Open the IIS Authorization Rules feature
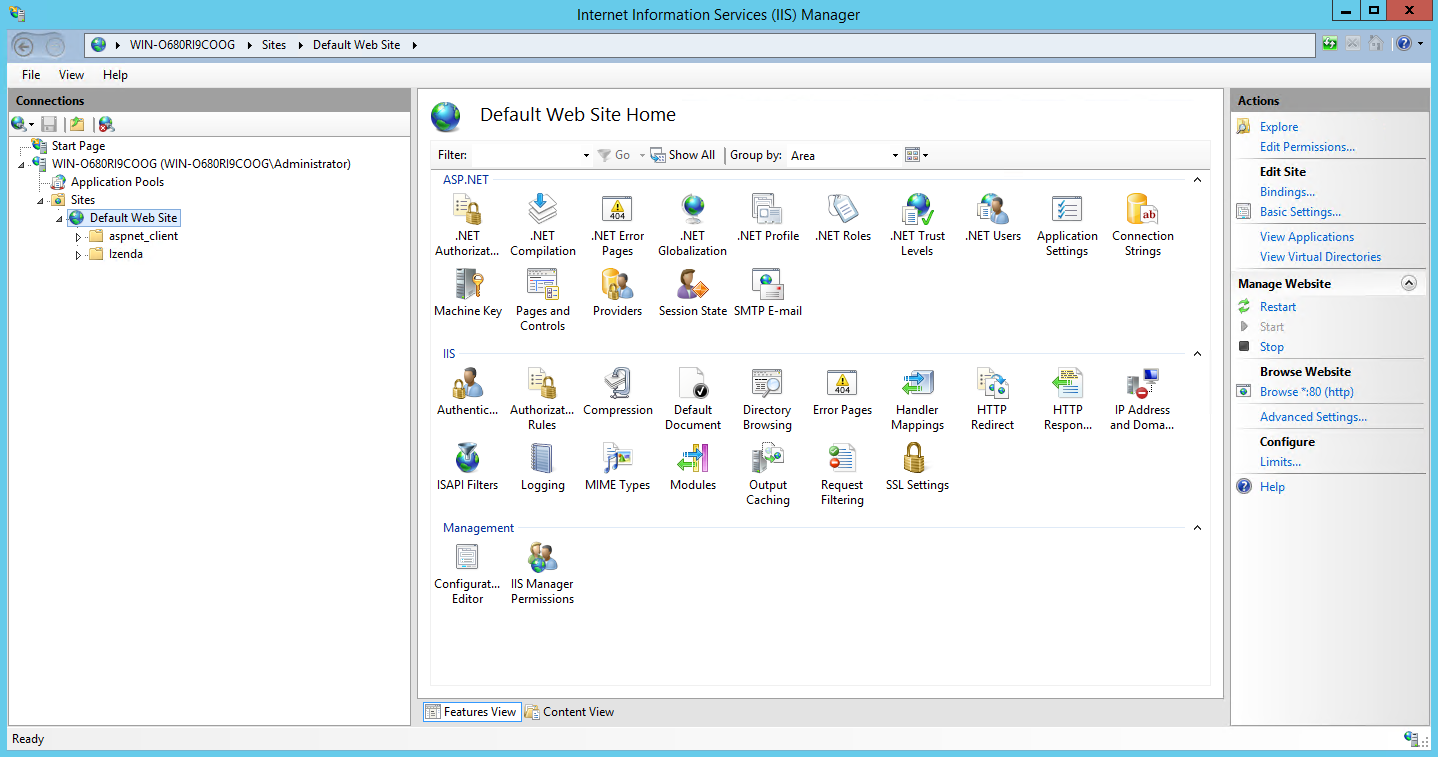Image resolution: width=1438 pixels, height=757 pixels. click(x=542, y=399)
